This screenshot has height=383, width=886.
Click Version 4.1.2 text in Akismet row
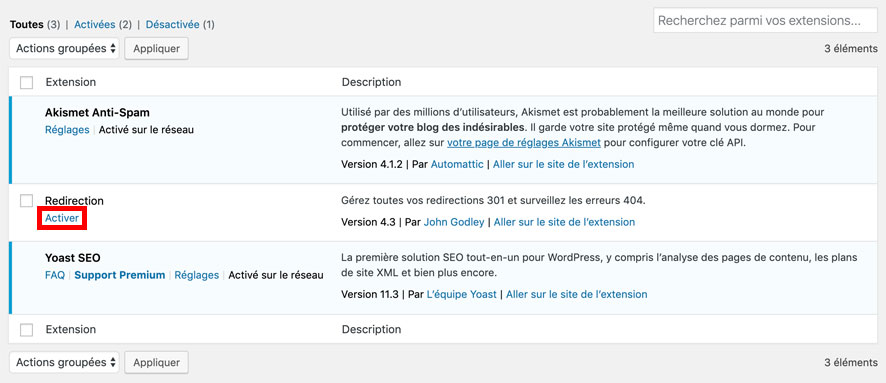[x=372, y=164]
